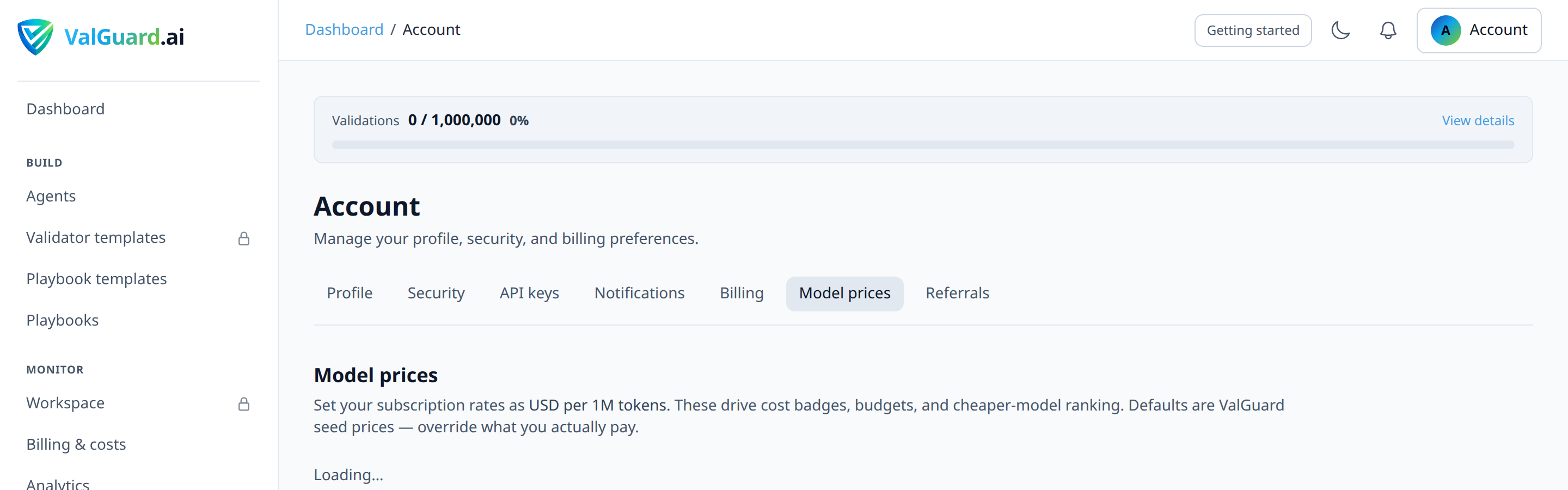Click the validations usage progress bar
The image size is (1568, 490).
pos(923,145)
